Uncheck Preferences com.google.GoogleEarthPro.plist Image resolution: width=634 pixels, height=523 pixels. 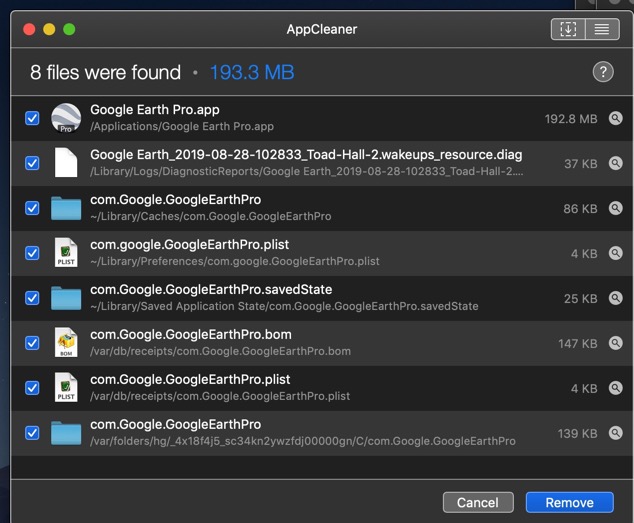click(x=32, y=253)
